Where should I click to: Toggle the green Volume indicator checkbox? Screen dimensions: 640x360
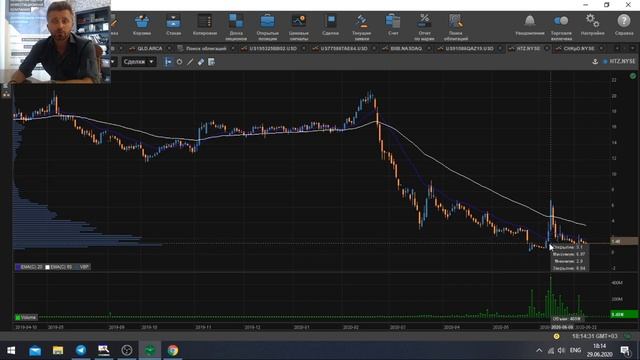tap(18, 318)
